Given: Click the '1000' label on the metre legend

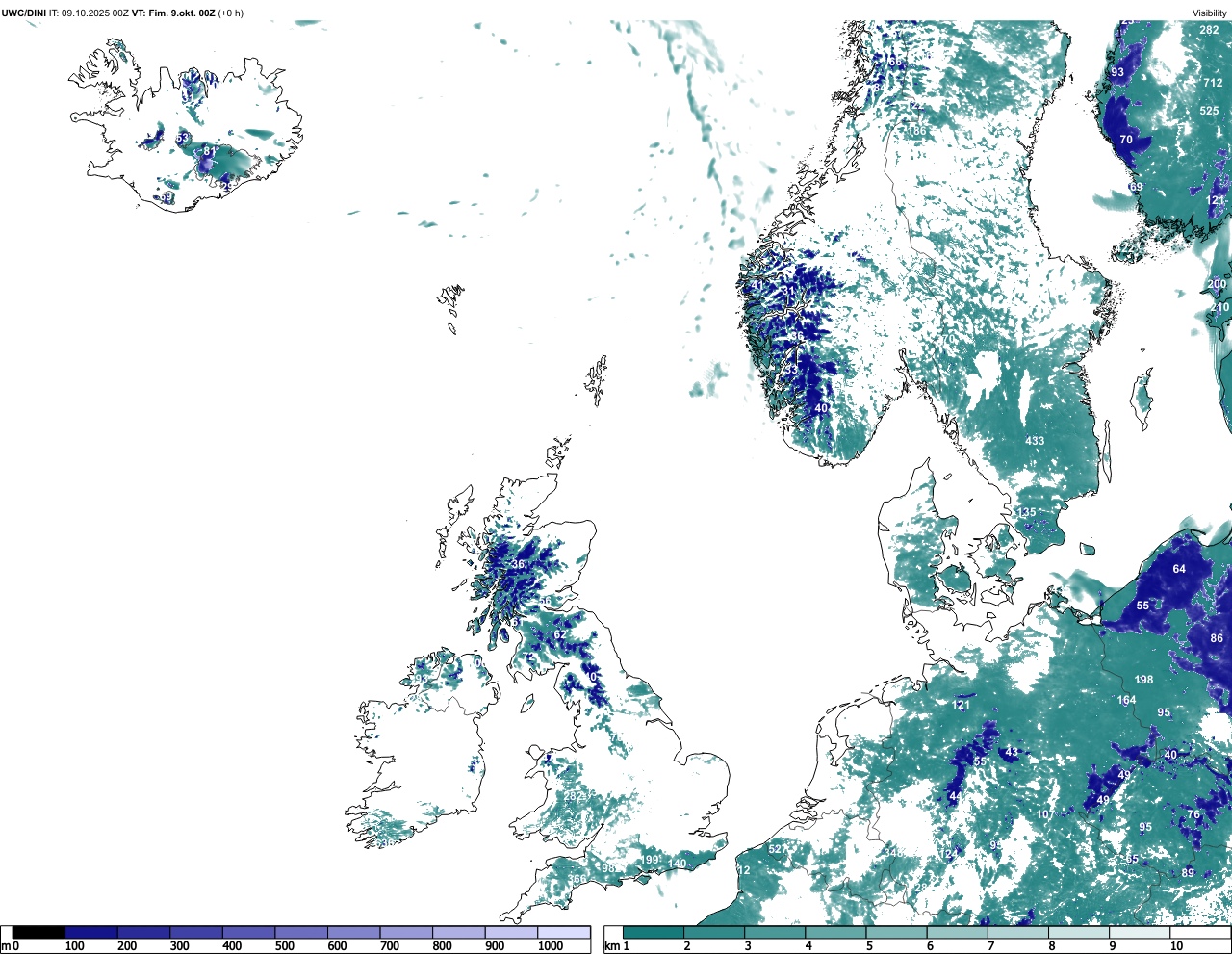Looking at the screenshot, I should point(551,946).
